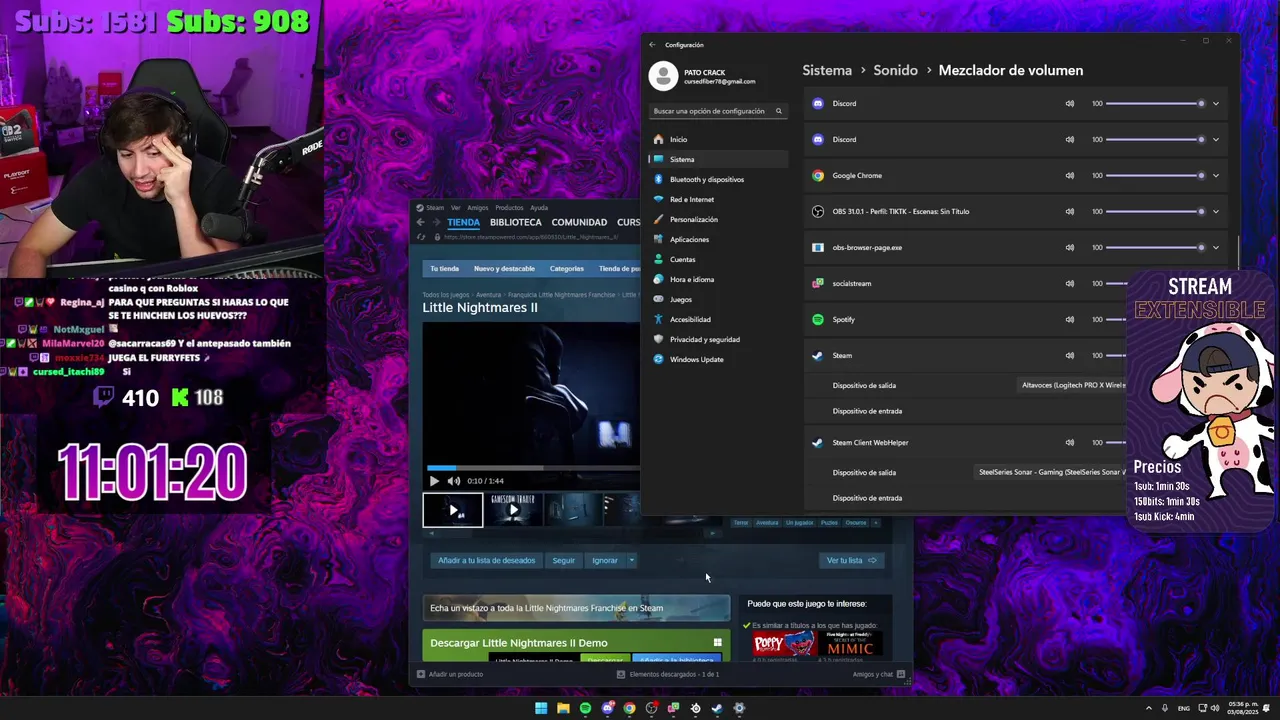Open the Productos menu in Steam

pos(509,208)
